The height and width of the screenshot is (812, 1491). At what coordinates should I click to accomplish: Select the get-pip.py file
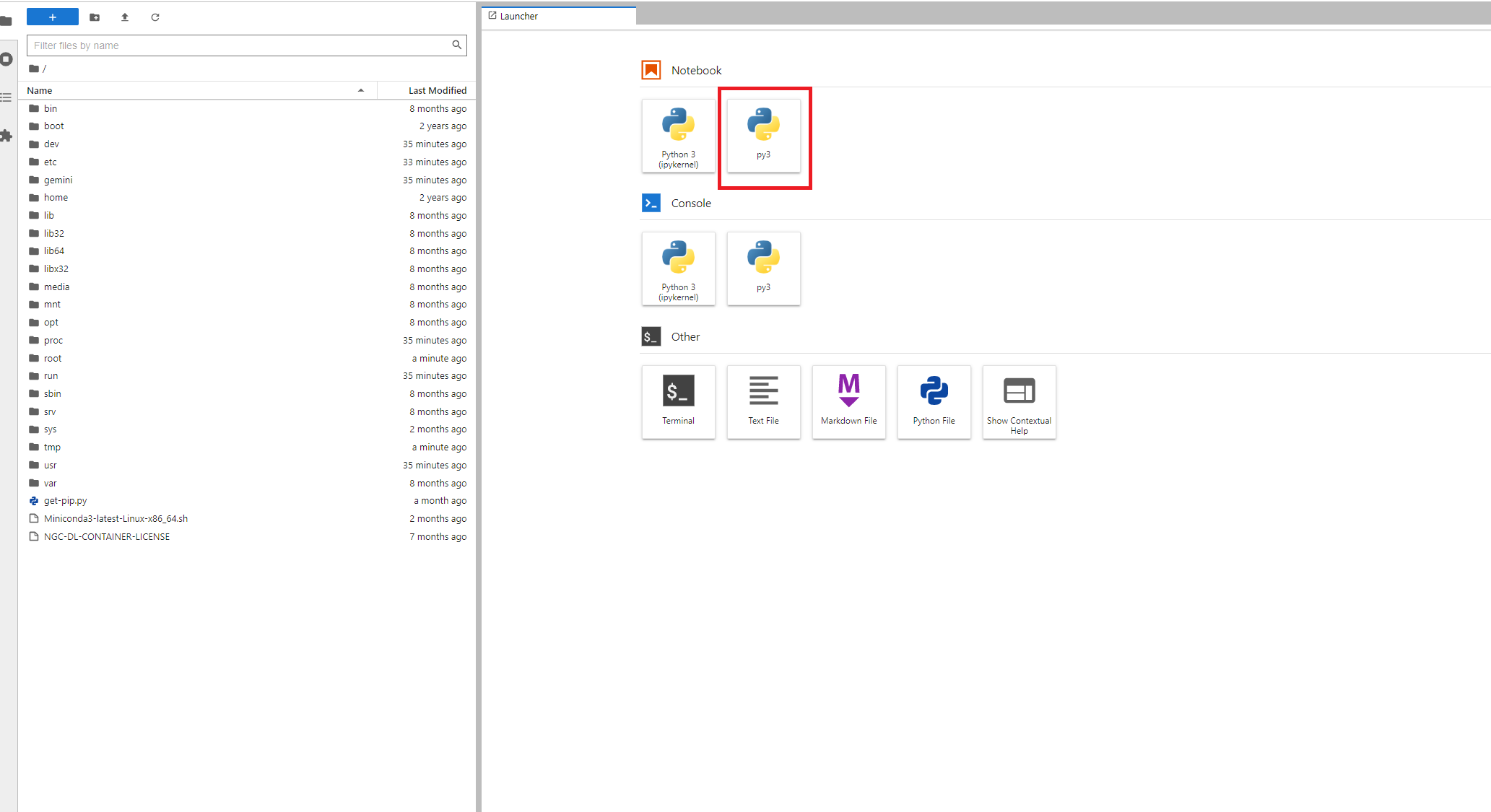[247, 500]
